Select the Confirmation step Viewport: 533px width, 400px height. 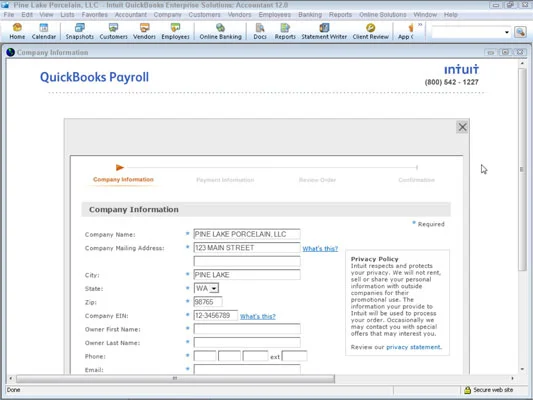tap(416, 180)
